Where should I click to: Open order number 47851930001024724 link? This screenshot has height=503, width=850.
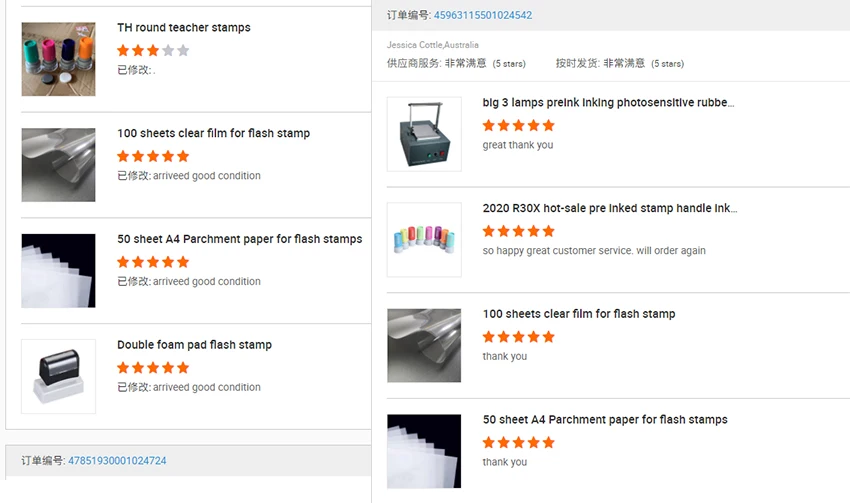point(117,461)
